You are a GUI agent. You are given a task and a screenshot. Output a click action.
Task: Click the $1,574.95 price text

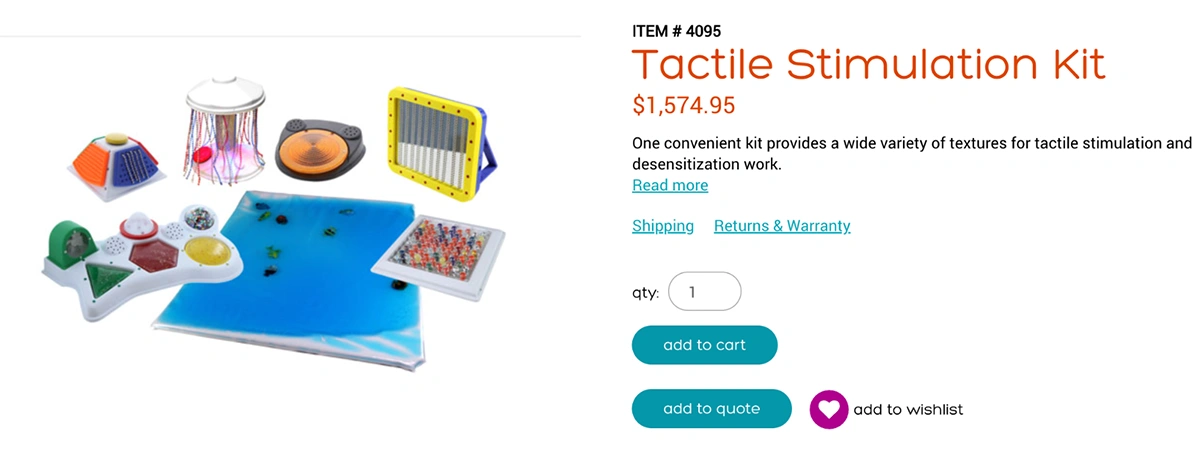684,104
